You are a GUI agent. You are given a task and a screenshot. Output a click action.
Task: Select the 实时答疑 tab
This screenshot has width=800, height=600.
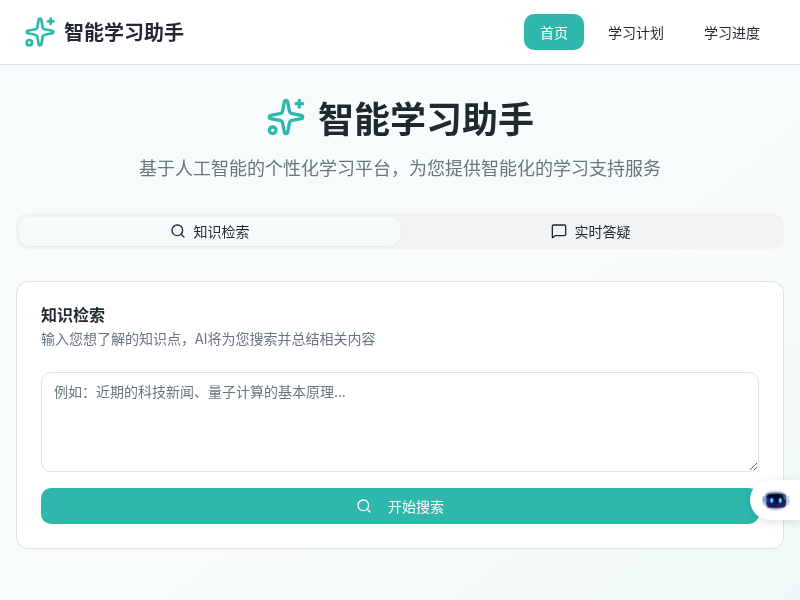tap(591, 231)
